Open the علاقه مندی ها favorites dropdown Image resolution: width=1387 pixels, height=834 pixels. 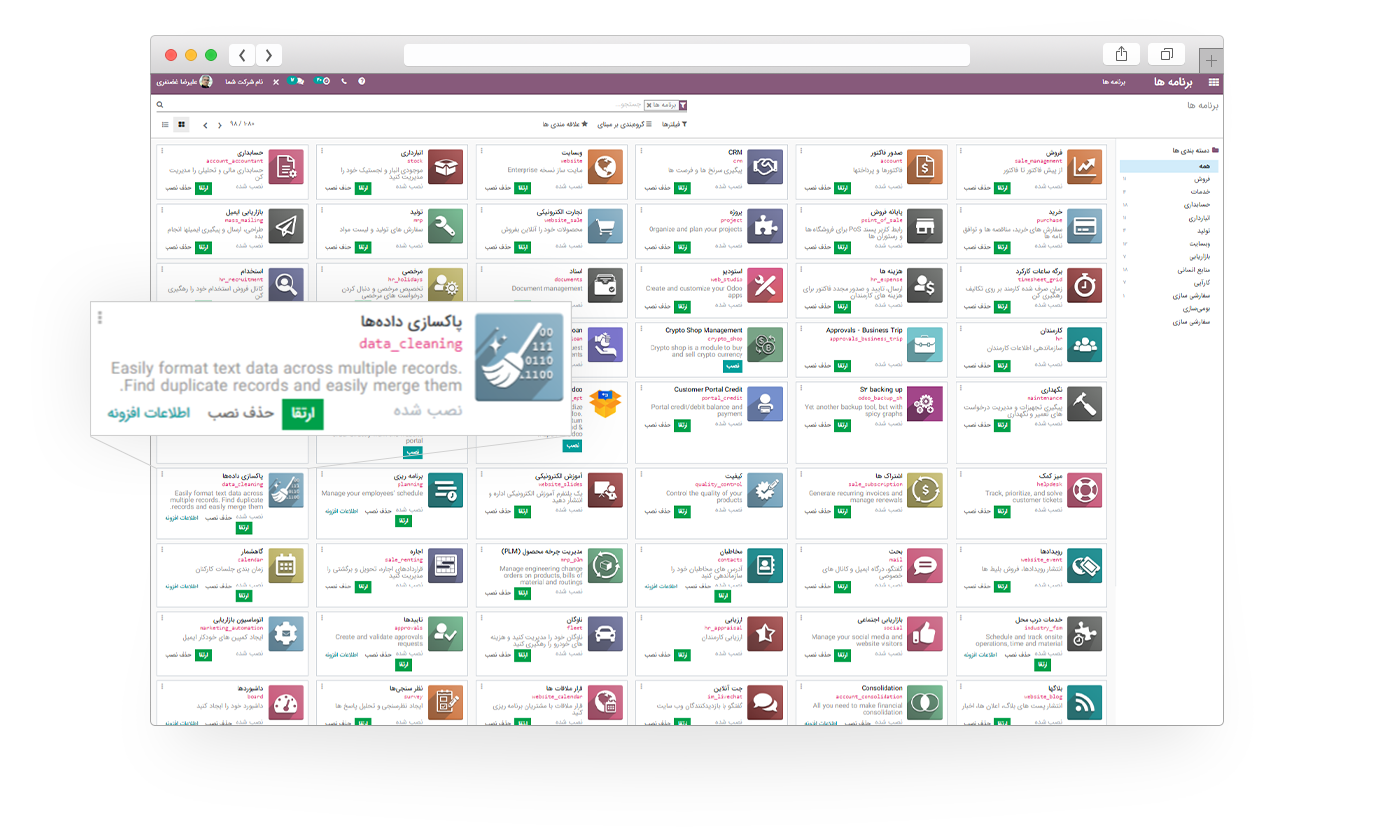click(x=565, y=125)
